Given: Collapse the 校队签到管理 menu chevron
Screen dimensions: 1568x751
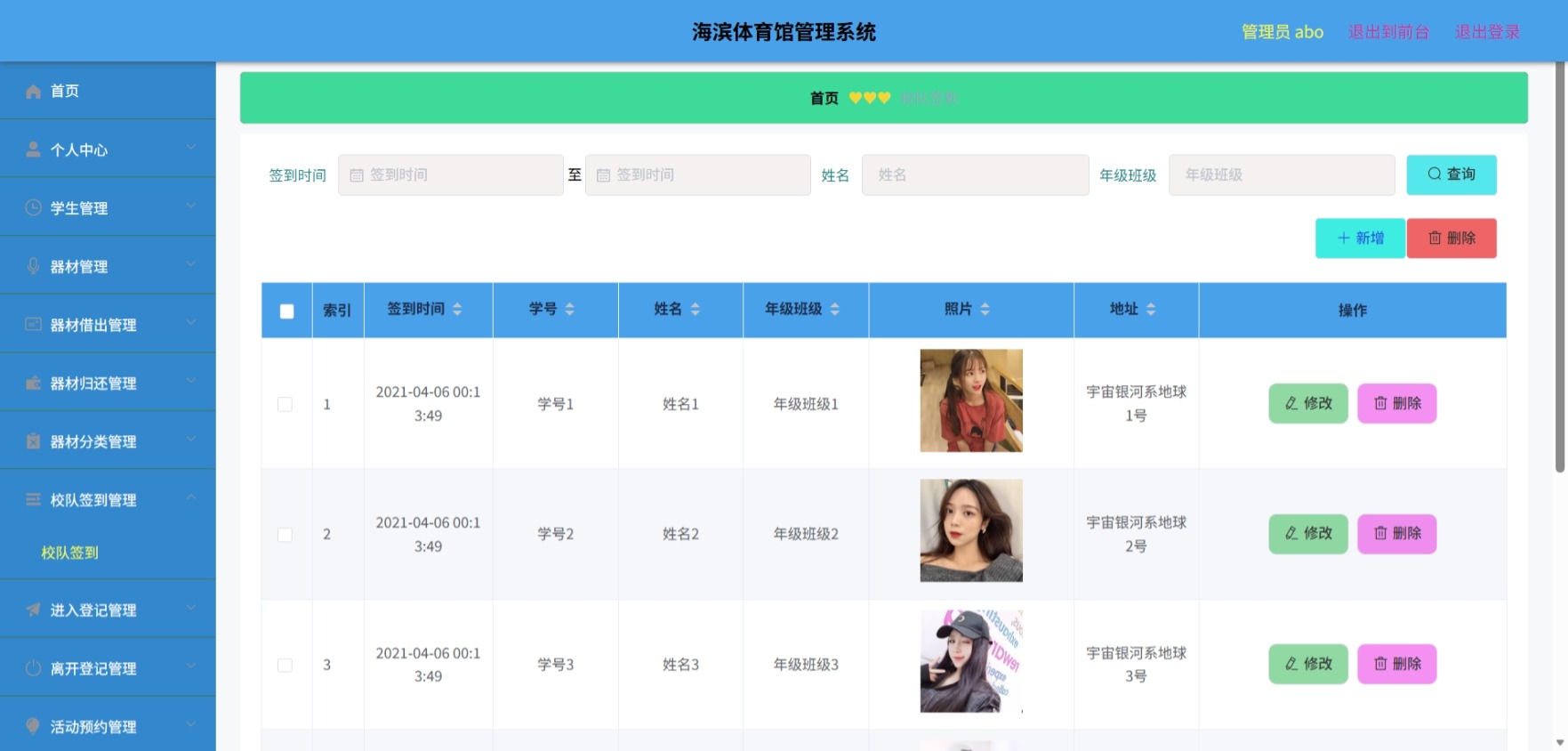Looking at the screenshot, I should [x=190, y=497].
